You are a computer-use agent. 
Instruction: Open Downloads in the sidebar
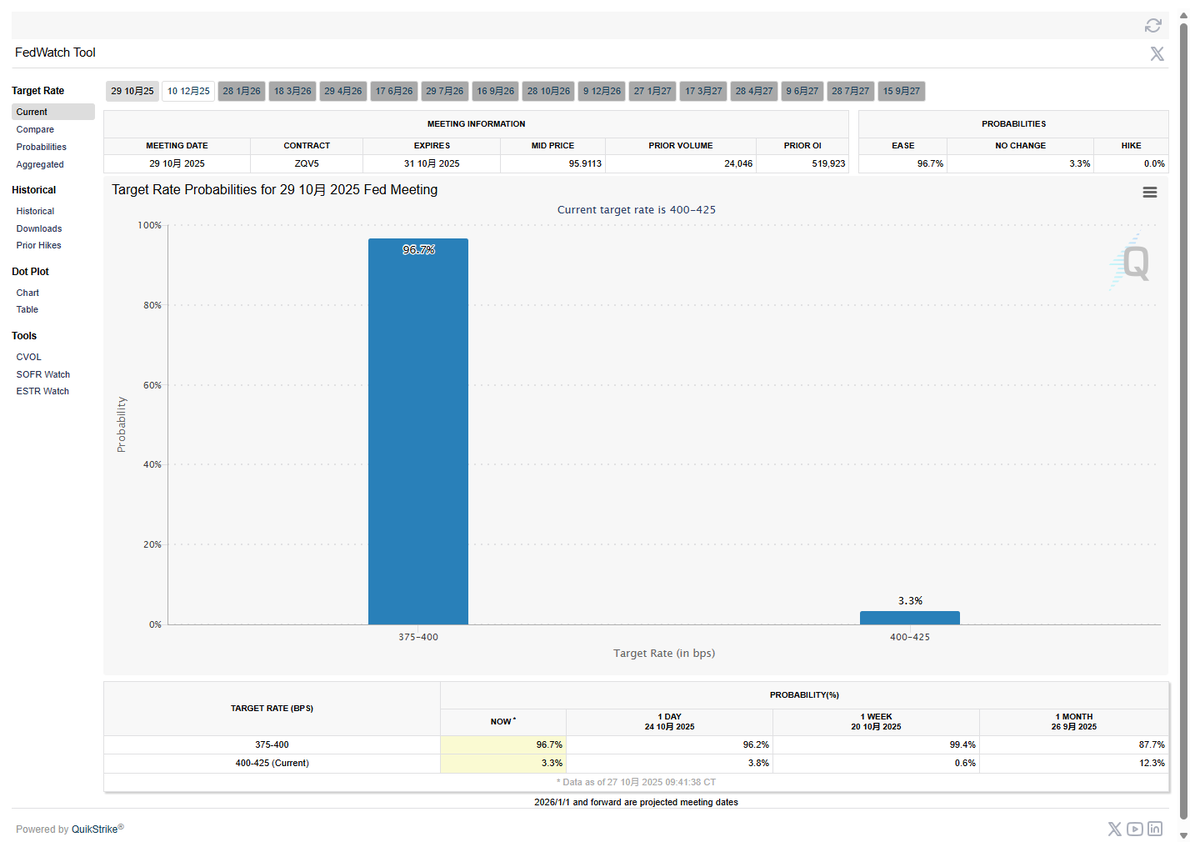coord(39,229)
